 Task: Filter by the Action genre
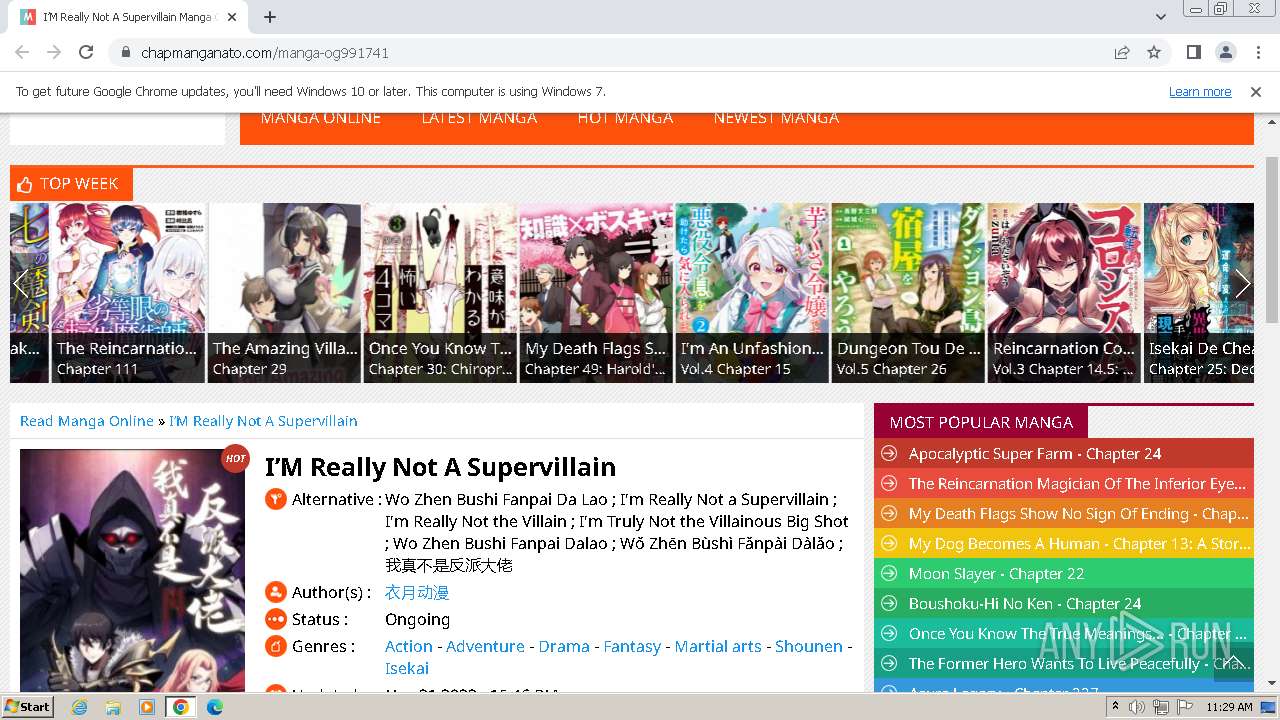point(409,647)
